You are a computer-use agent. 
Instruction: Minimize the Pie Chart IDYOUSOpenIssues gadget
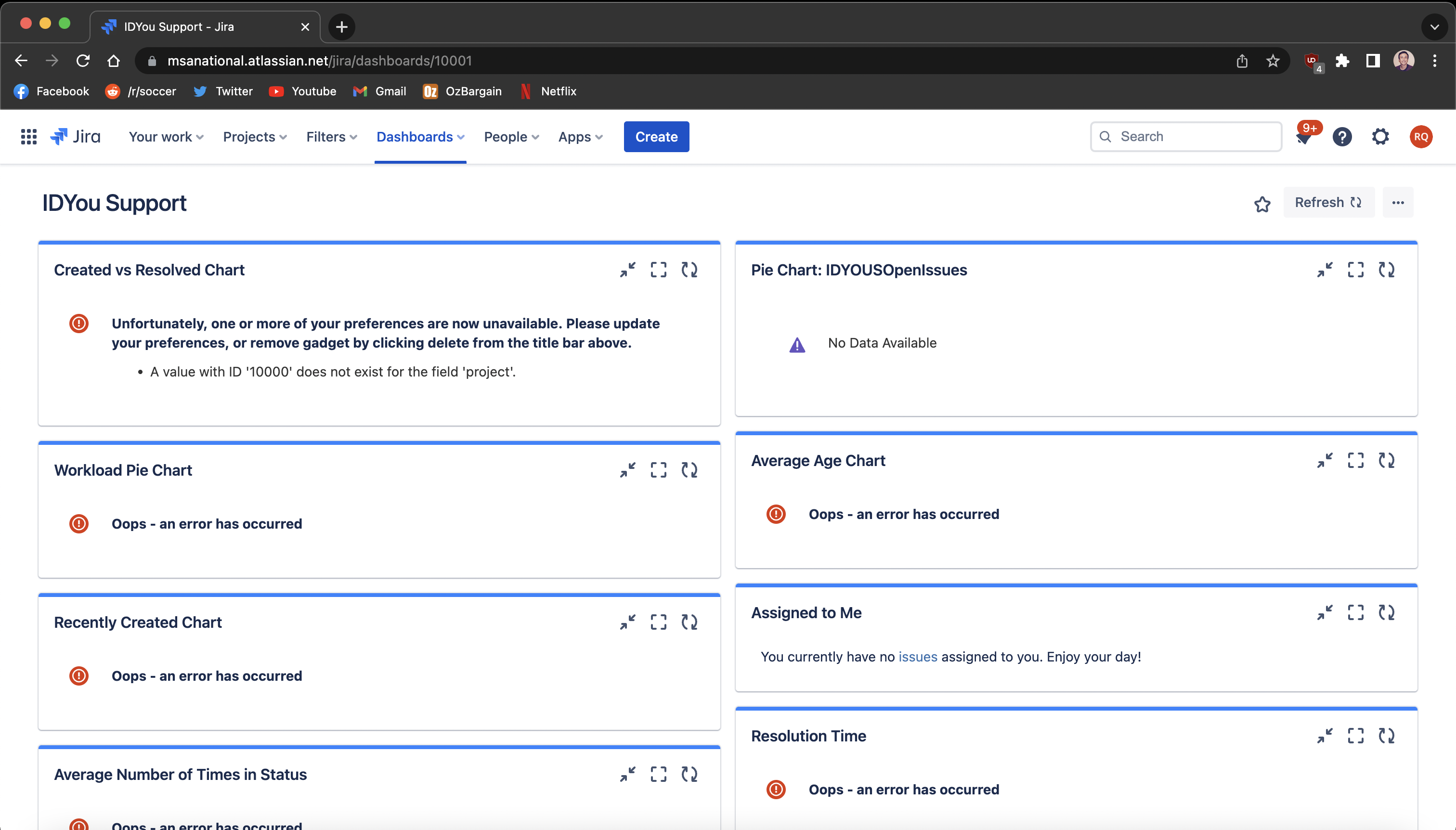(1325, 270)
